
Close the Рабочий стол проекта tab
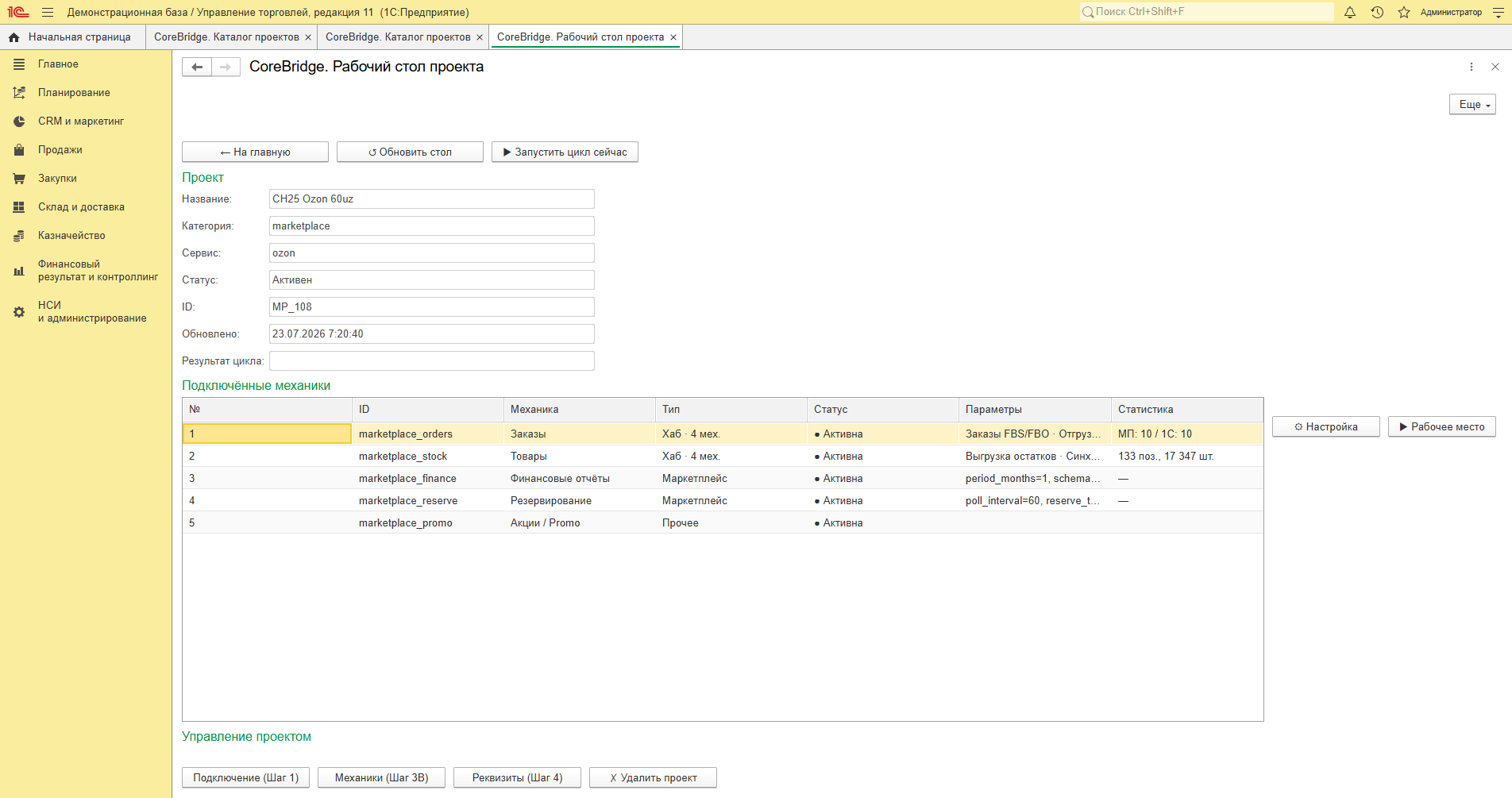pyautogui.click(x=673, y=37)
